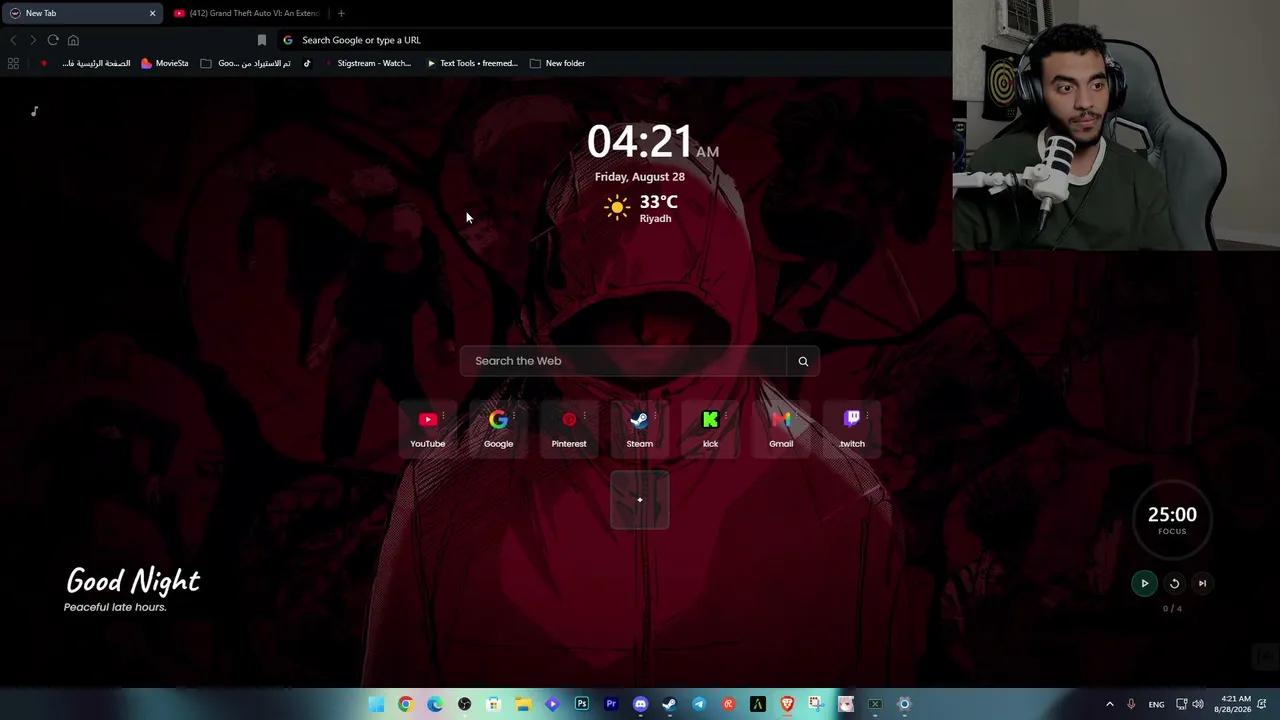This screenshot has width=1280, height=720.
Task: Open OBS Studio from the taskbar
Action: point(464,704)
